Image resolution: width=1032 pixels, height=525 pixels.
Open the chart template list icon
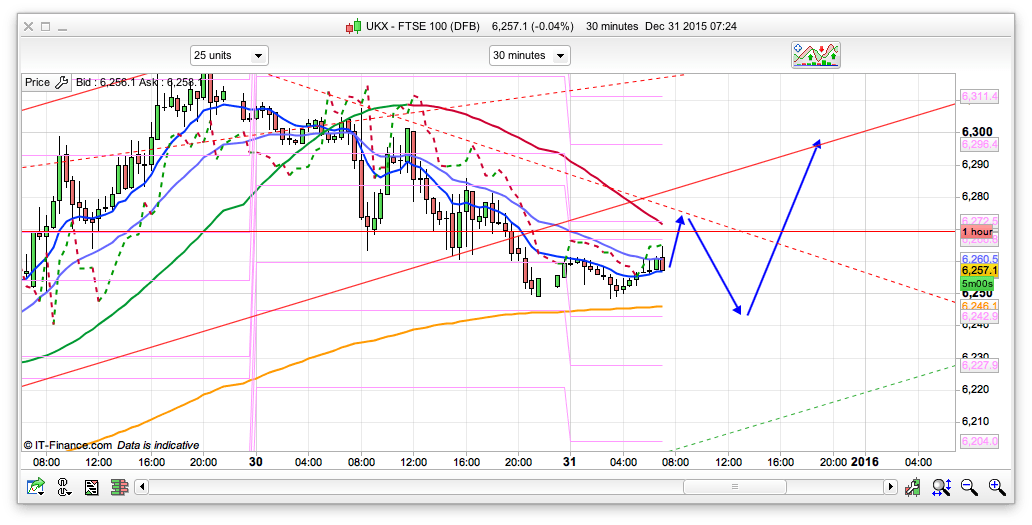[91, 487]
